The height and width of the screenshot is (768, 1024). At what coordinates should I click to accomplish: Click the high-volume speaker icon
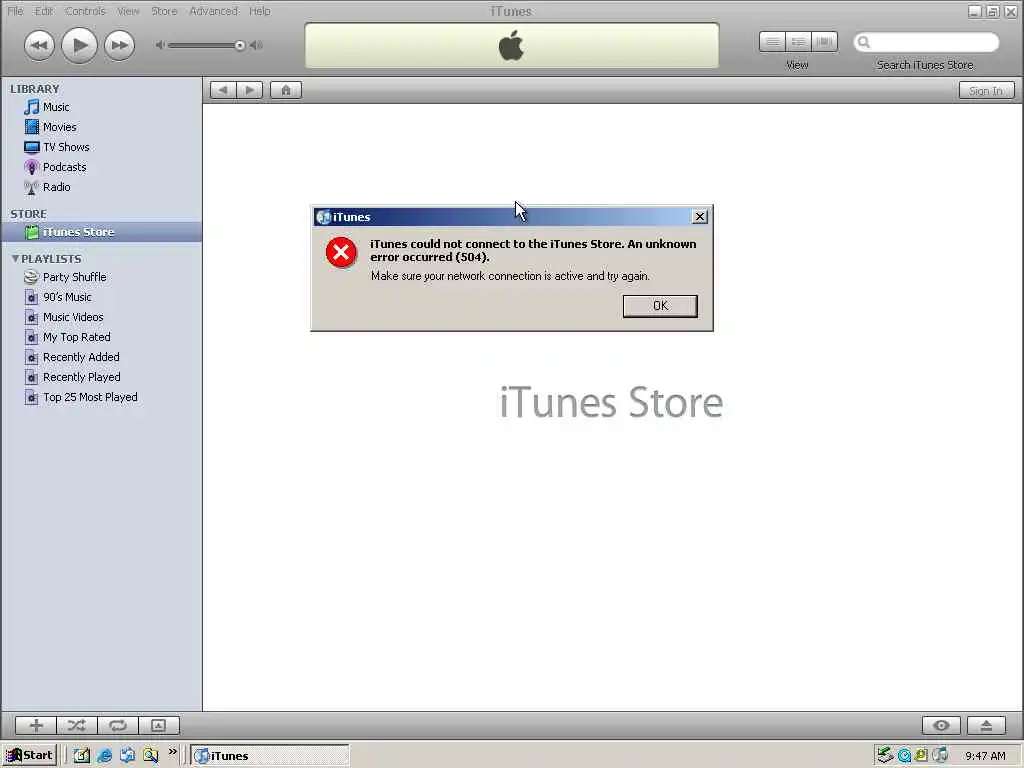[x=257, y=45]
